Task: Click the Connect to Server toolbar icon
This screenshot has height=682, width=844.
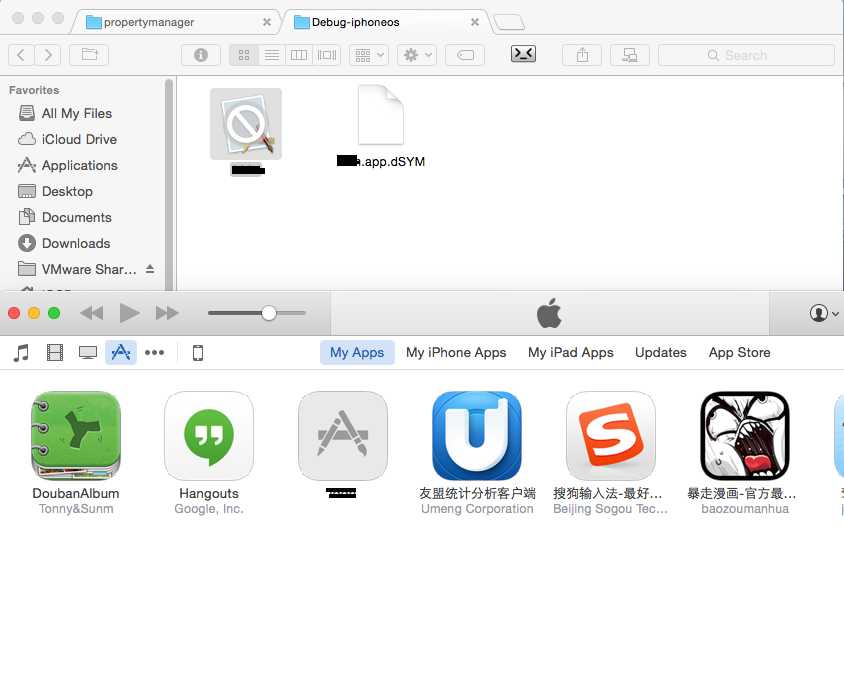Action: [x=630, y=55]
